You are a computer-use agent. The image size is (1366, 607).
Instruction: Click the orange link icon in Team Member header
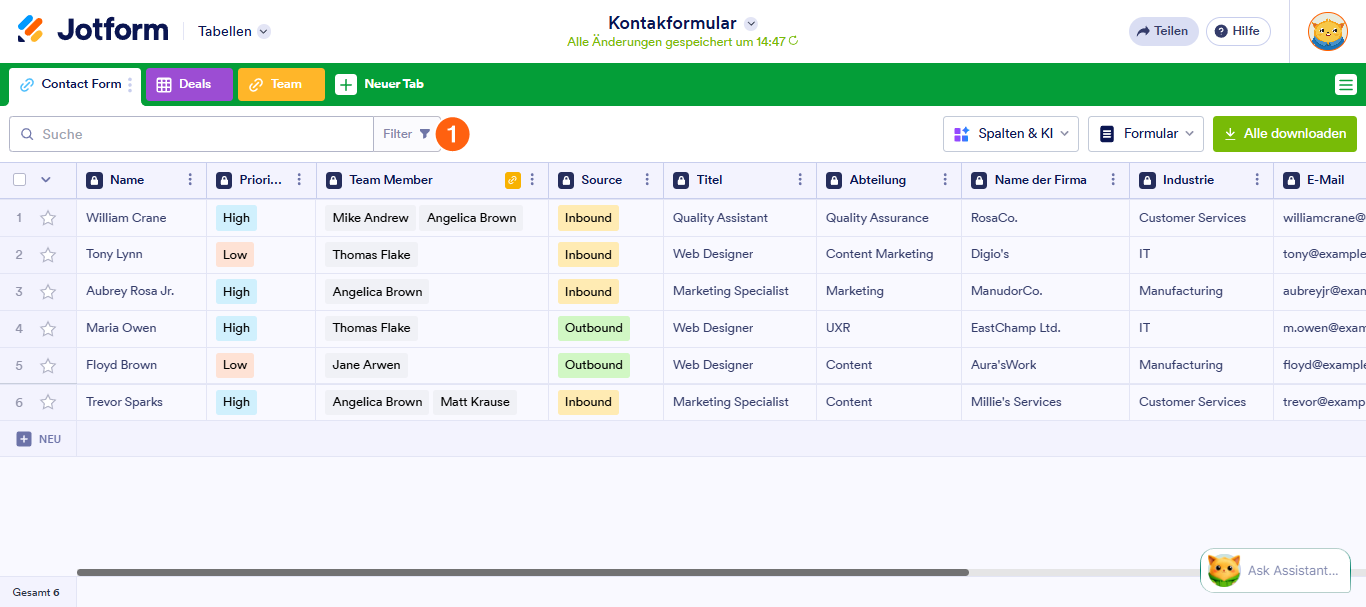point(513,180)
